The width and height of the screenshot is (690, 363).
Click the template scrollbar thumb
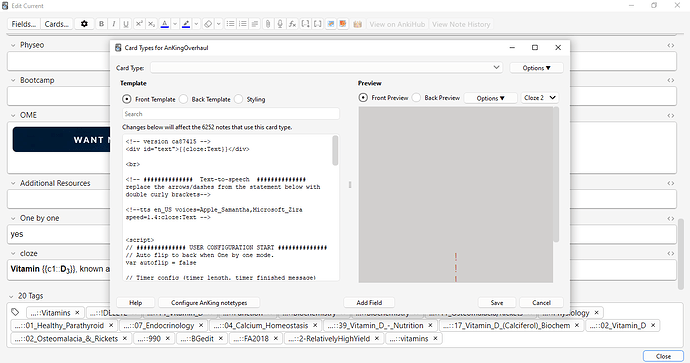pos(335,150)
